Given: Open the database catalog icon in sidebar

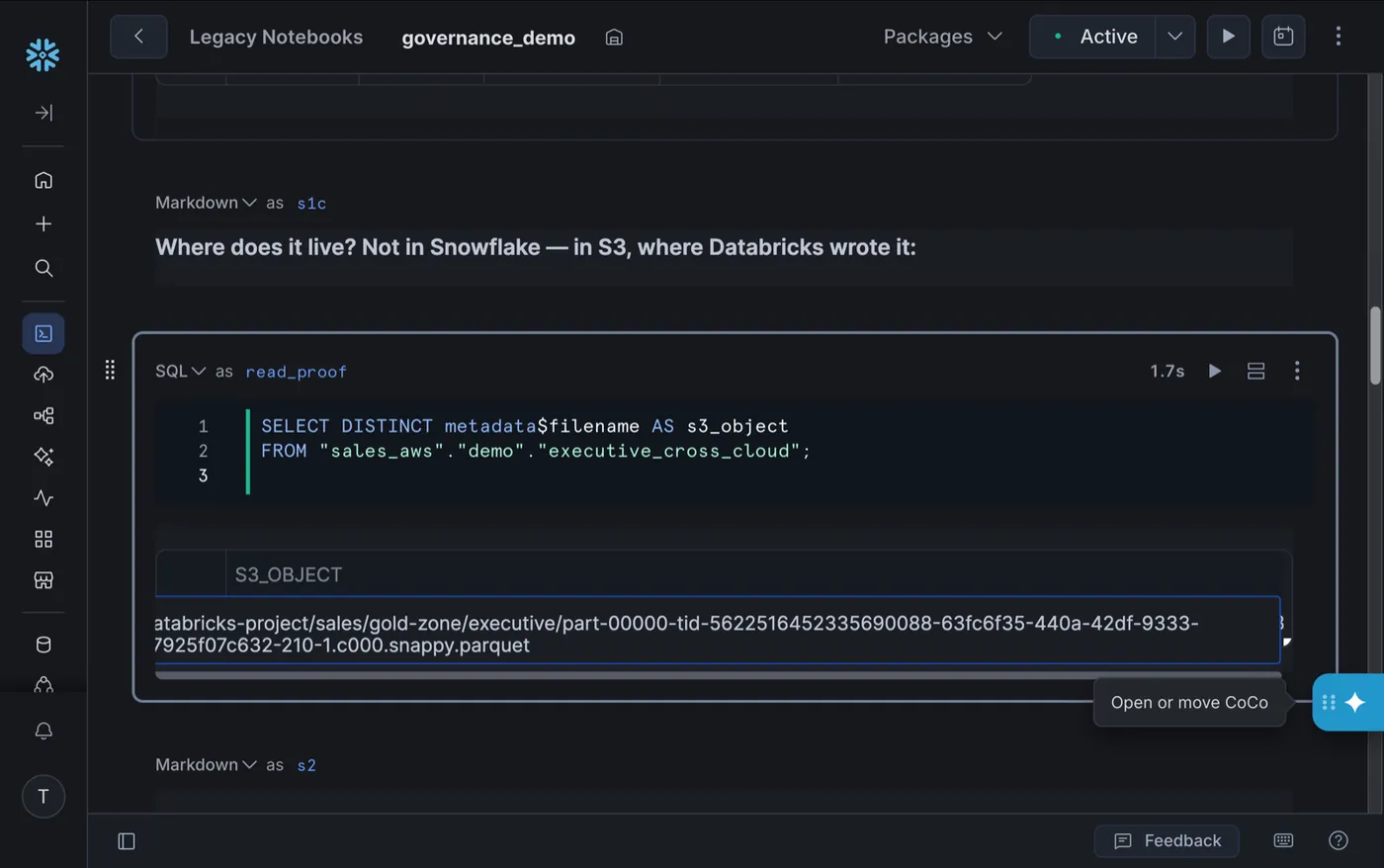Looking at the screenshot, I should click(x=43, y=645).
